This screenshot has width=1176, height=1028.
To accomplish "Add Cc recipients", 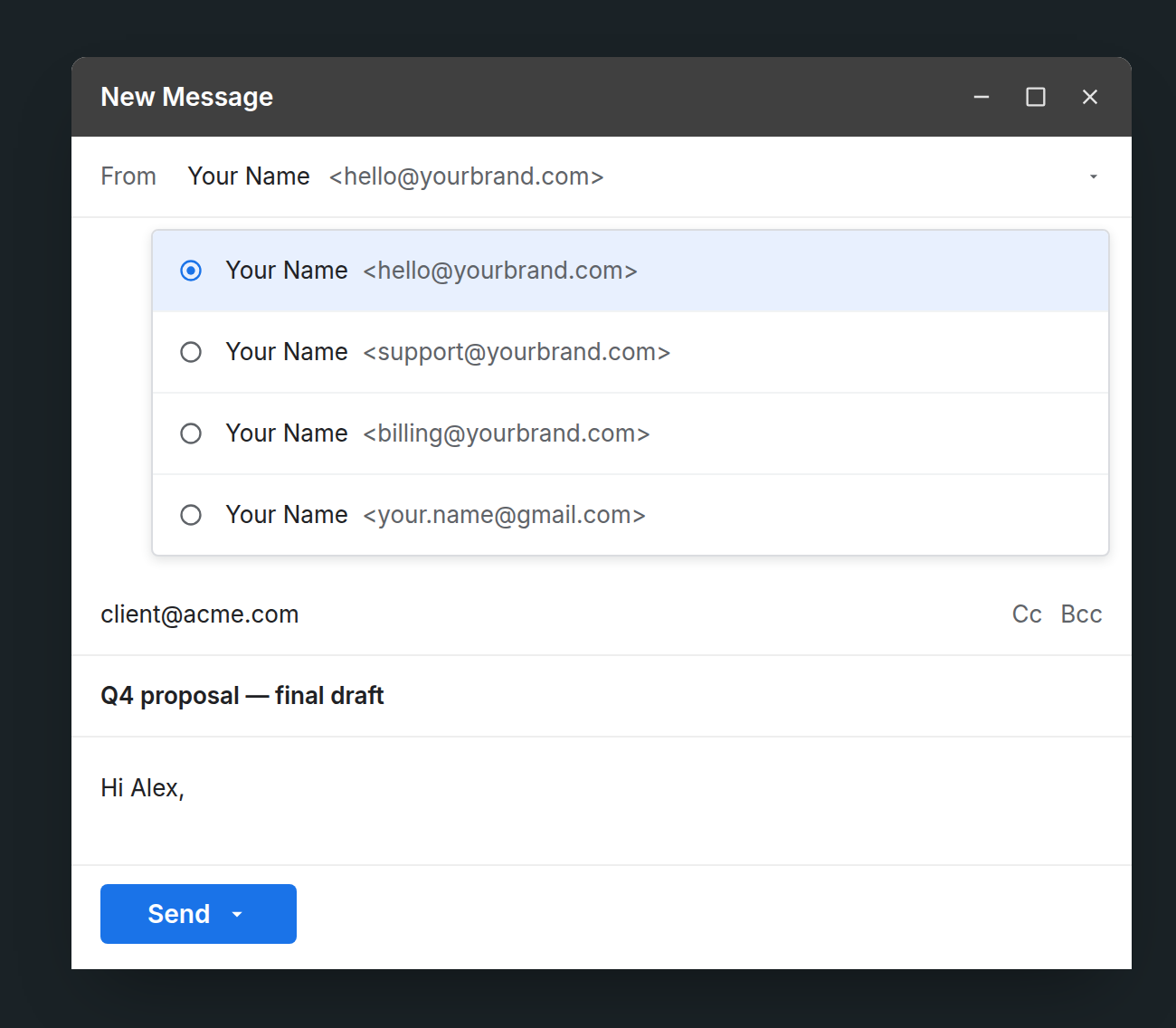I will click(1027, 614).
